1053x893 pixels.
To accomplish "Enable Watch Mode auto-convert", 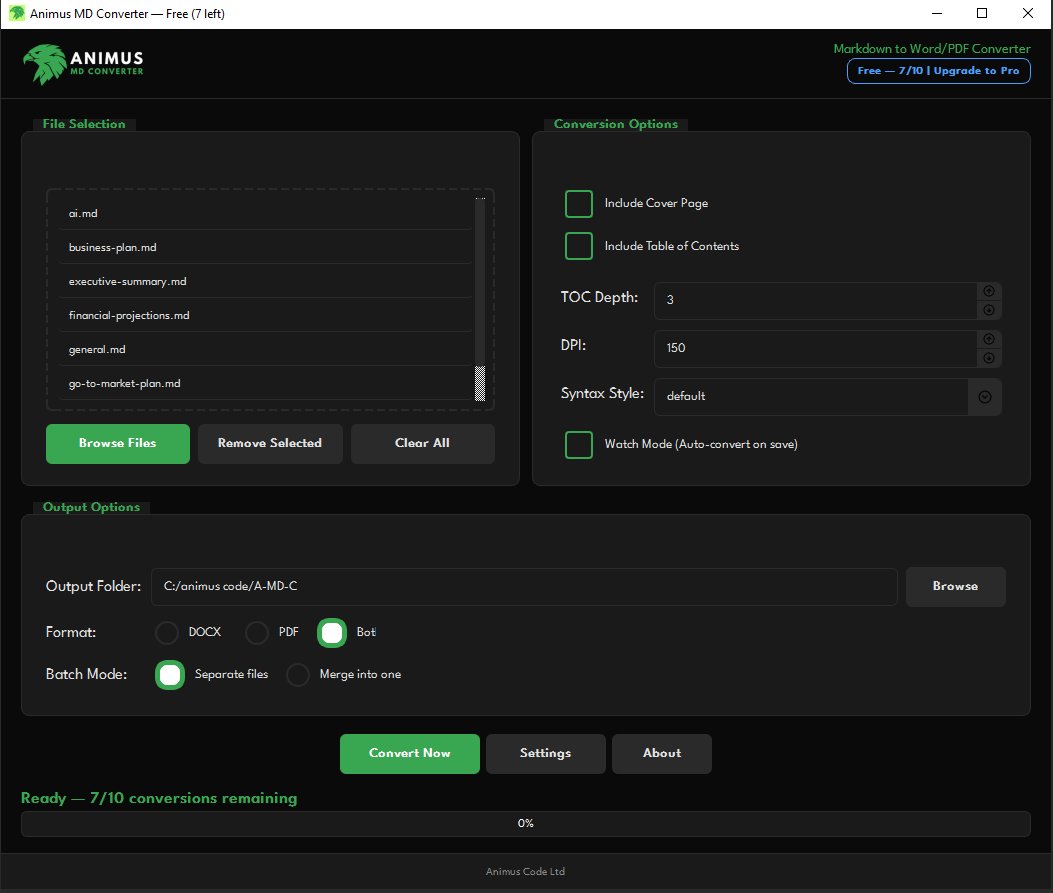I will point(579,444).
